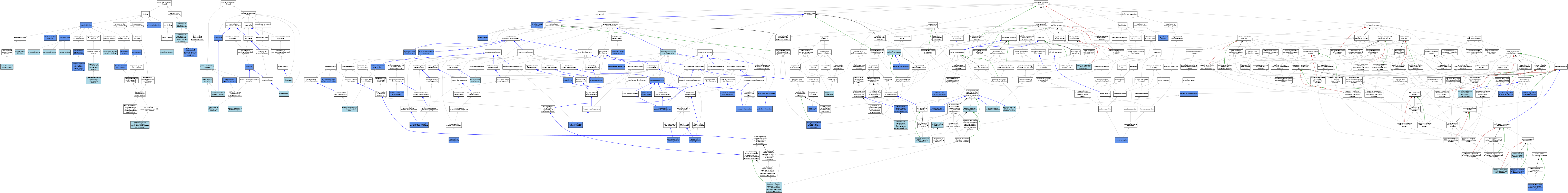This screenshot has width=1568, height=193.
Task: Click the 'RNA metabolic process' node
Action: pos(1415,94)
